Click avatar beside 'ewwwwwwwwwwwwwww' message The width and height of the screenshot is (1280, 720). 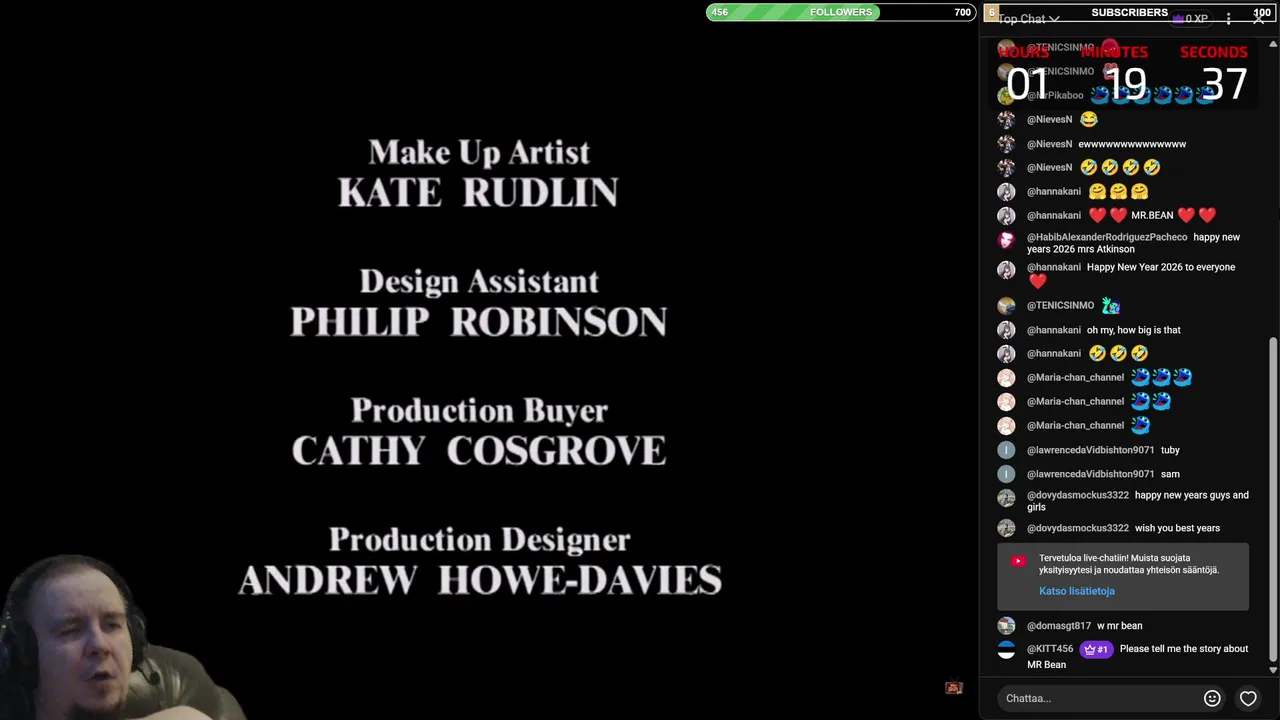[1006, 144]
